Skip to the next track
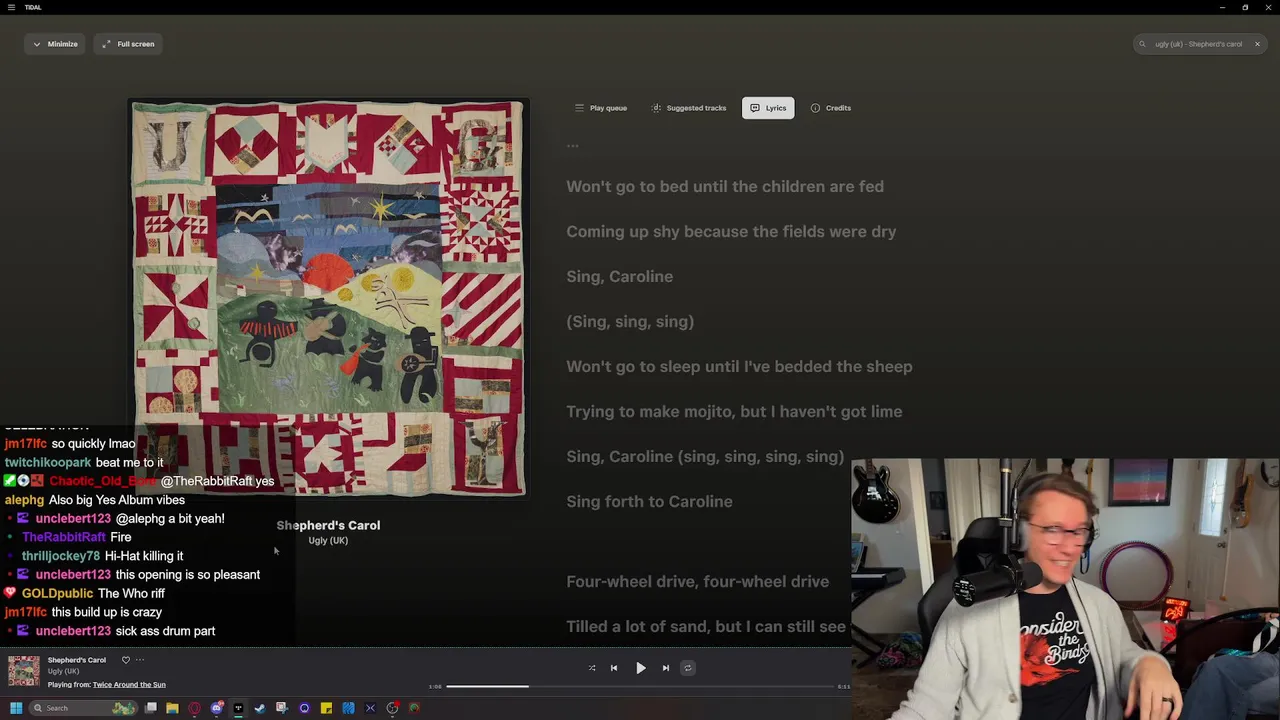The height and width of the screenshot is (720, 1280). (665, 668)
